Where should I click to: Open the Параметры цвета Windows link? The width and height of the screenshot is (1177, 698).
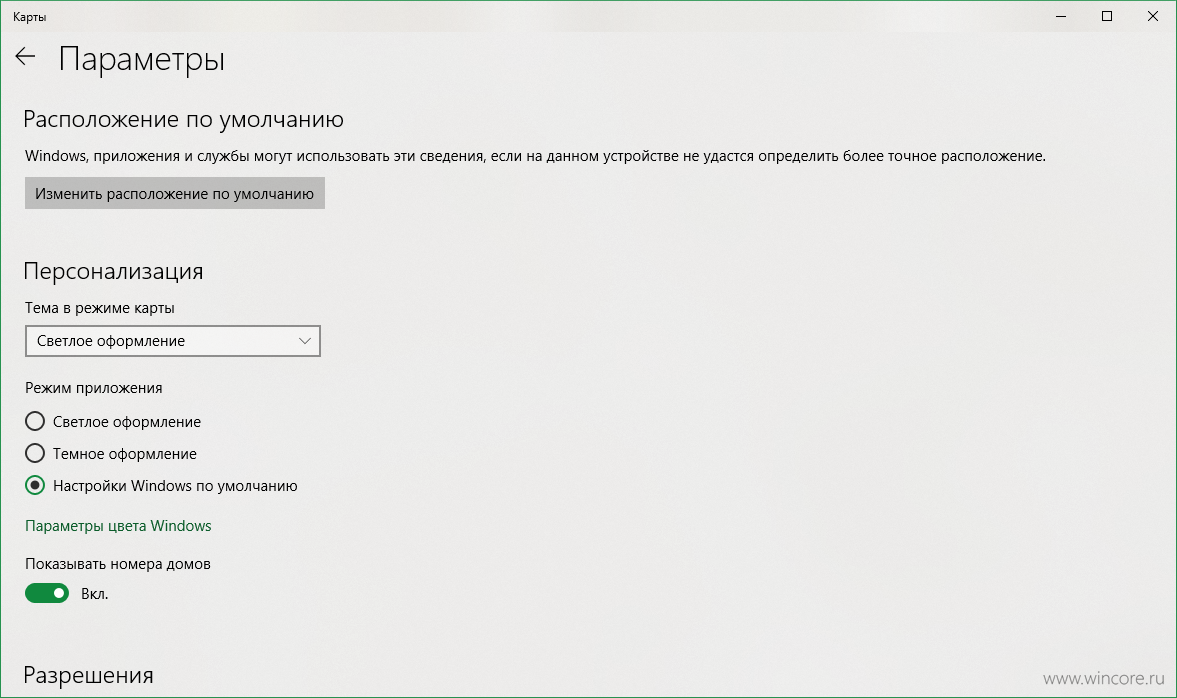coord(118,525)
